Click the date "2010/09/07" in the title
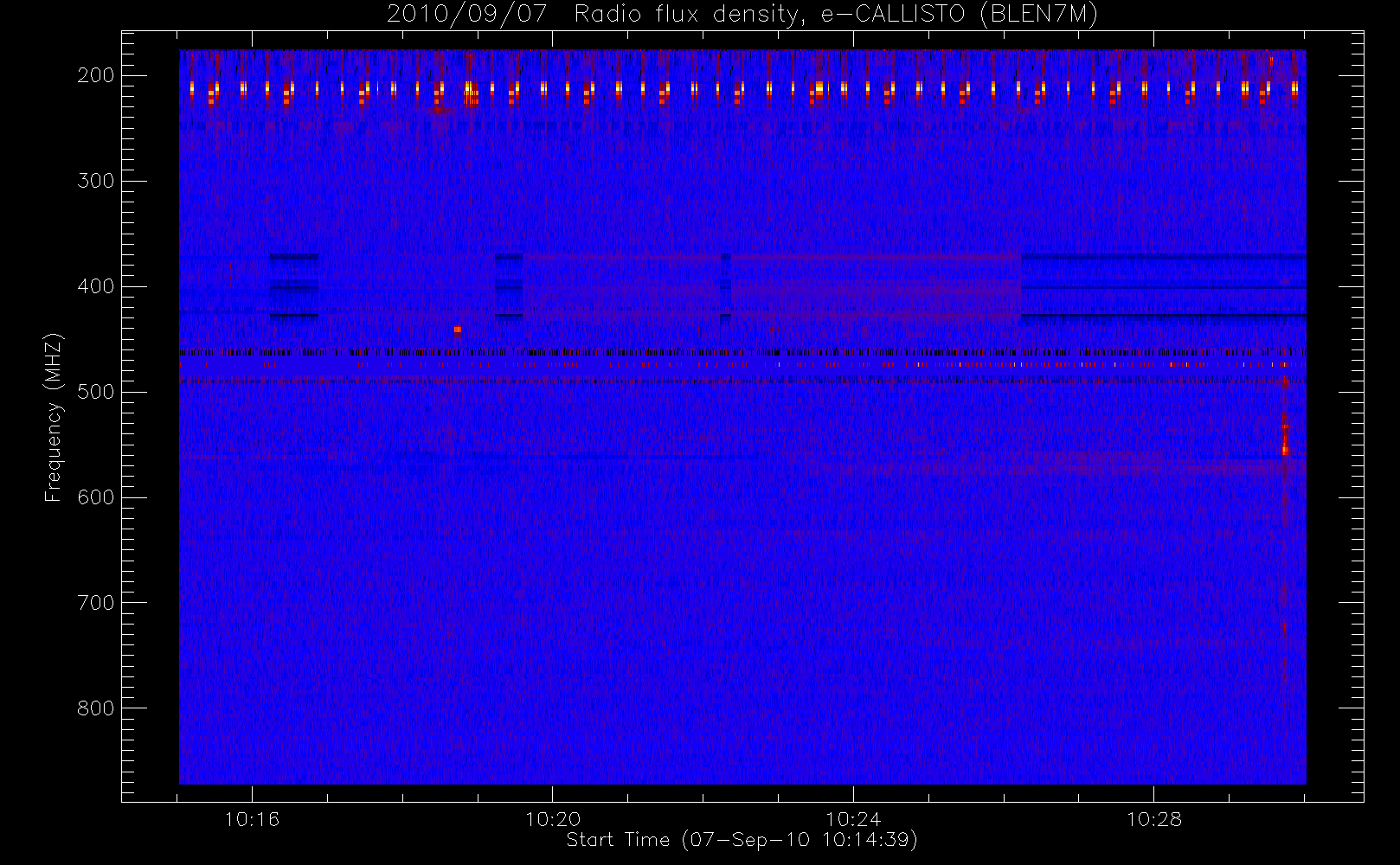Screen dimensions: 1400x865 pyautogui.click(x=466, y=15)
